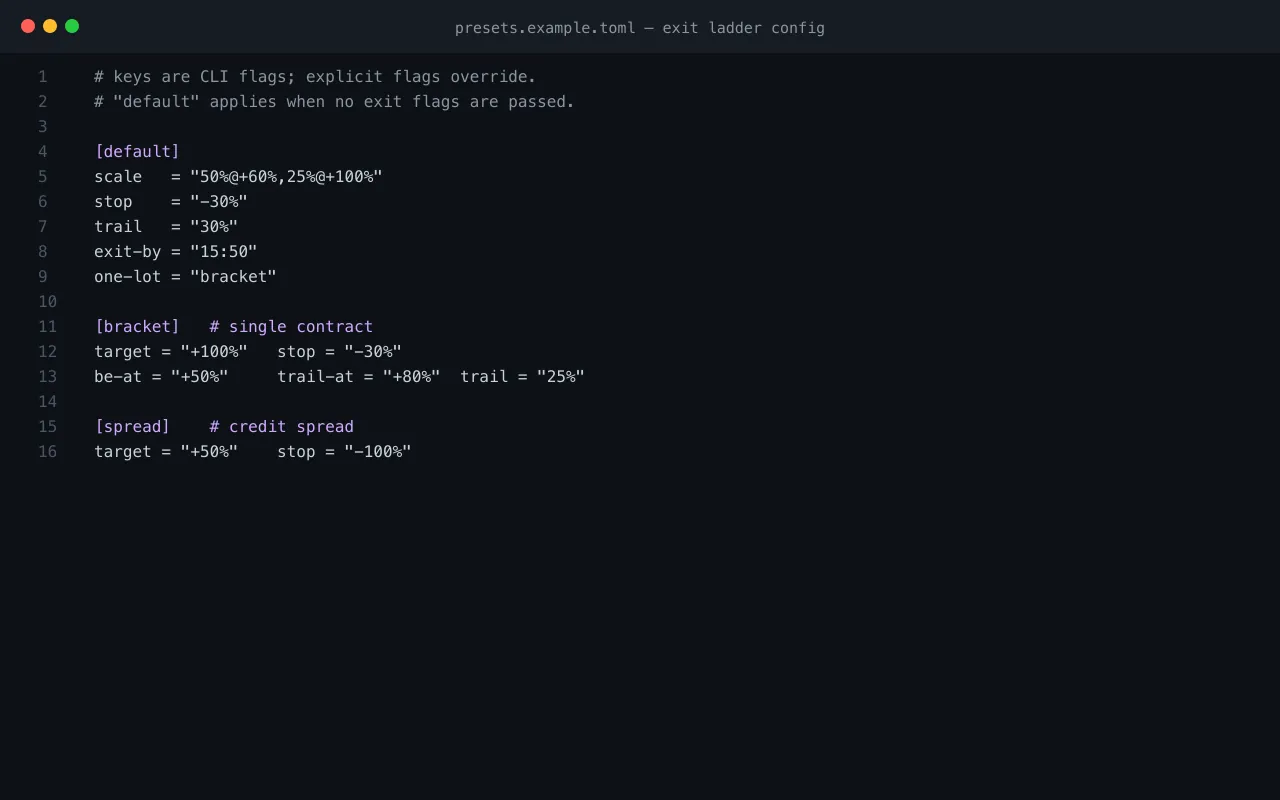Click the be-at key
The height and width of the screenshot is (800, 1280).
(x=118, y=377)
